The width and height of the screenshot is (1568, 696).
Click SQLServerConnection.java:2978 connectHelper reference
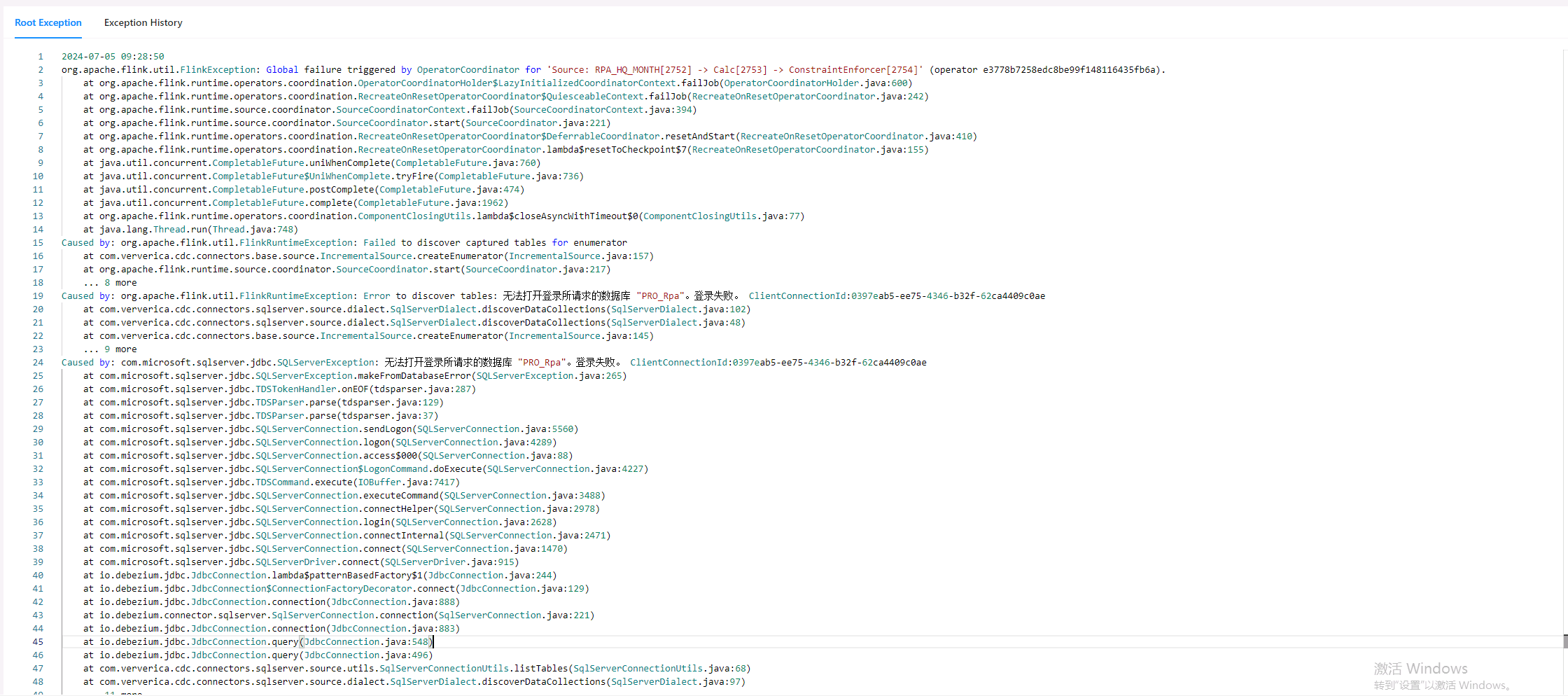[517, 509]
